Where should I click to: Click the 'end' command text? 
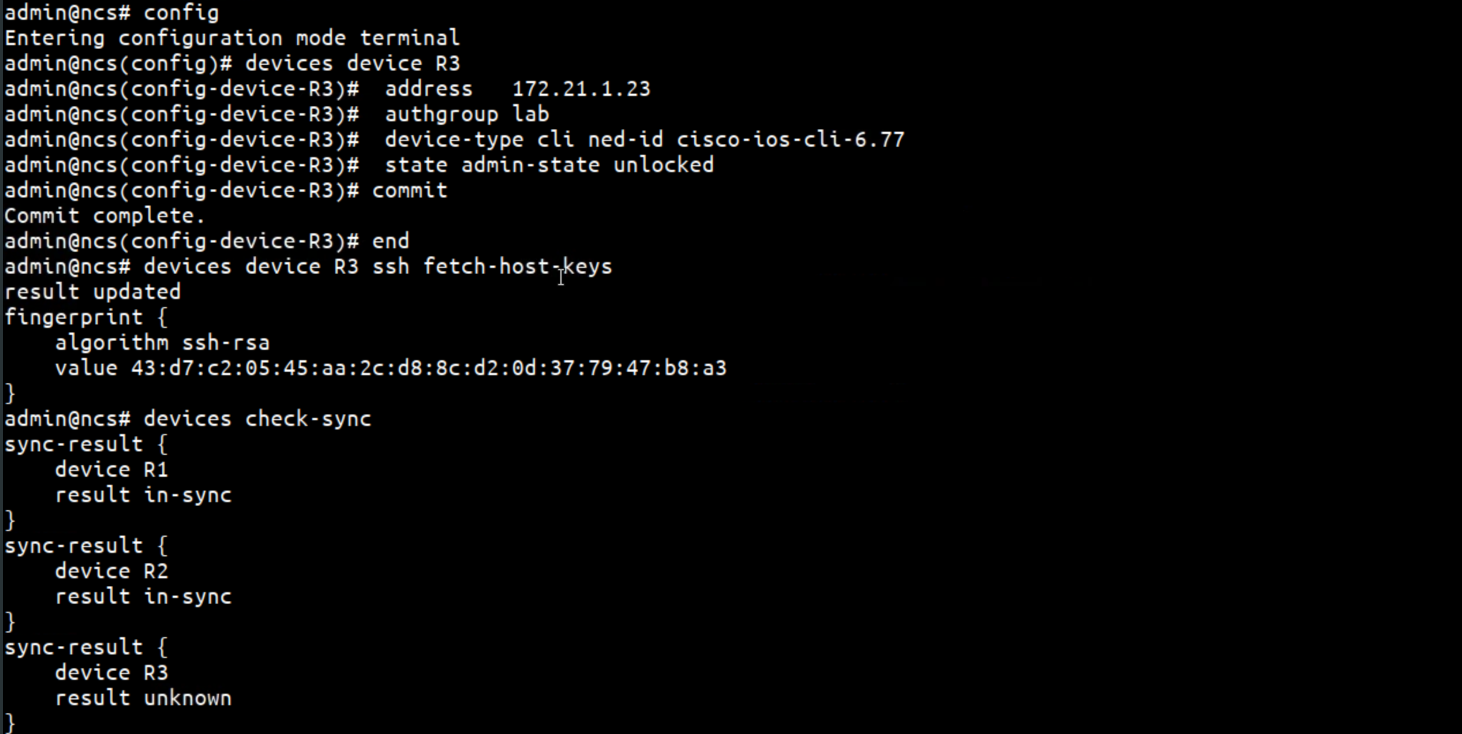coord(391,241)
